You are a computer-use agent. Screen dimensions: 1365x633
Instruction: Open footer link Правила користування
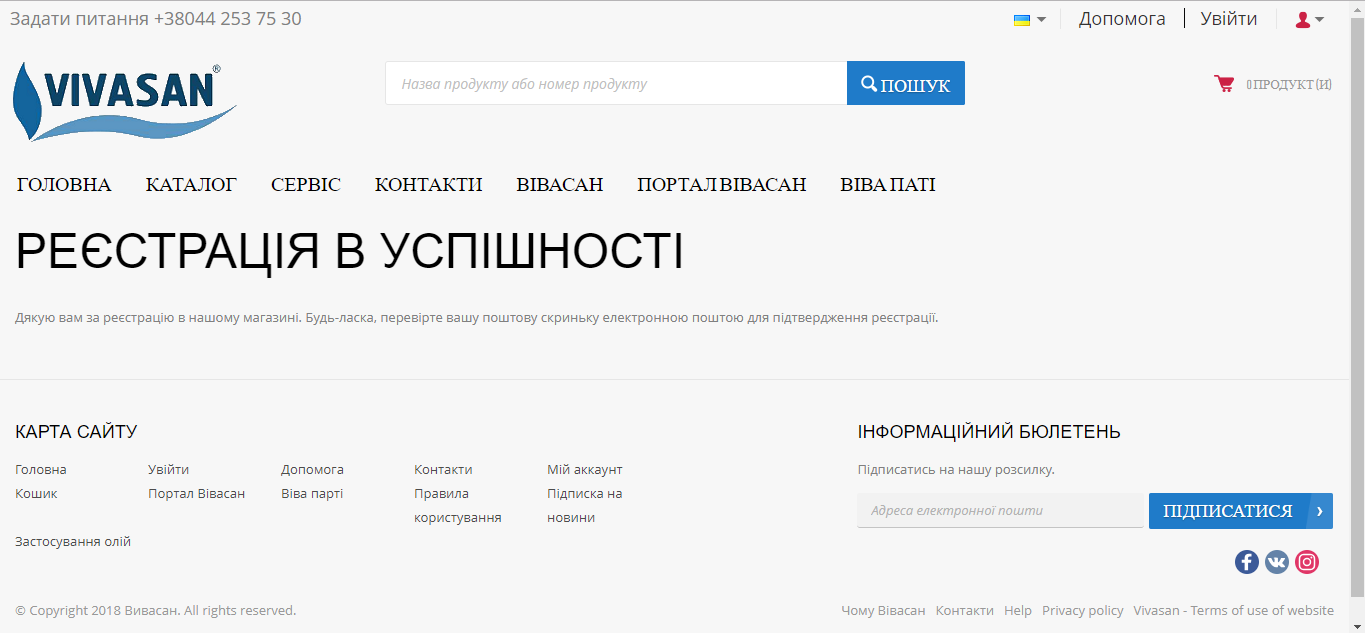coord(458,506)
